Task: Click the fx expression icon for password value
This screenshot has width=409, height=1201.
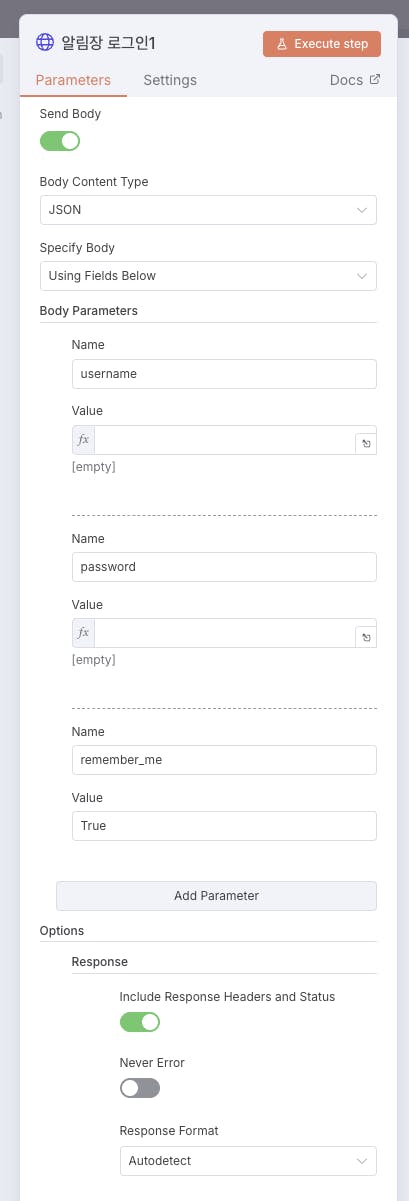Action: pos(84,633)
